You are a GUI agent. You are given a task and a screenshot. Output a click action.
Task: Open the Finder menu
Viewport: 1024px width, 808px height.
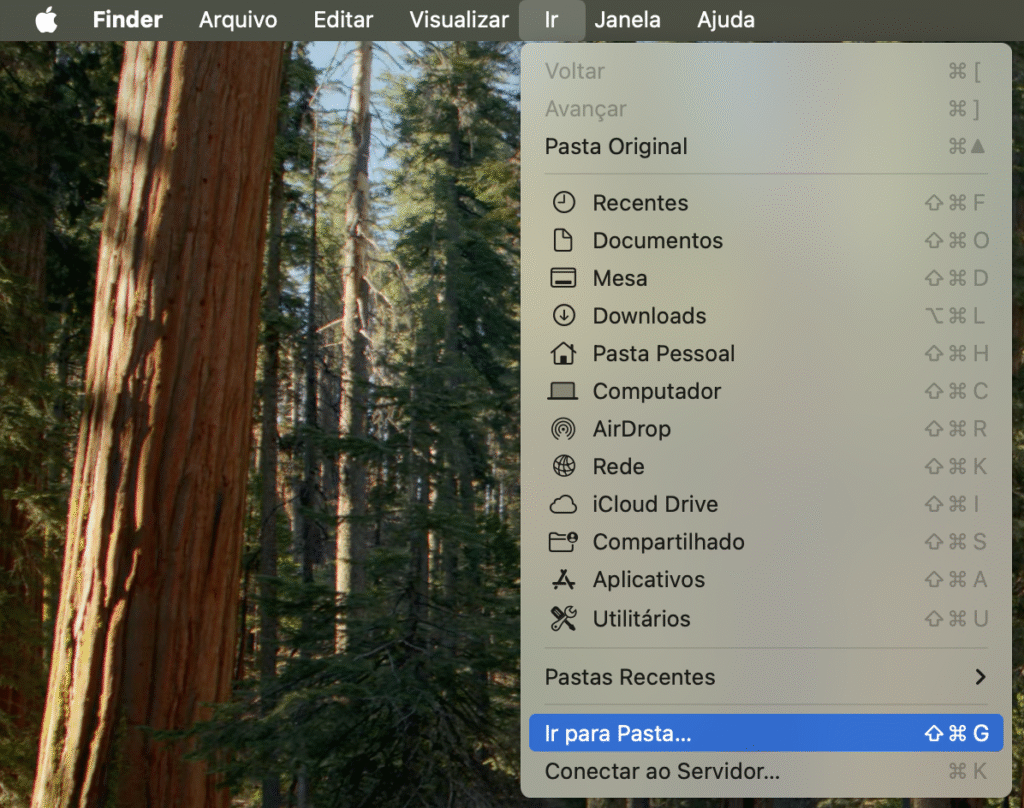(127, 20)
